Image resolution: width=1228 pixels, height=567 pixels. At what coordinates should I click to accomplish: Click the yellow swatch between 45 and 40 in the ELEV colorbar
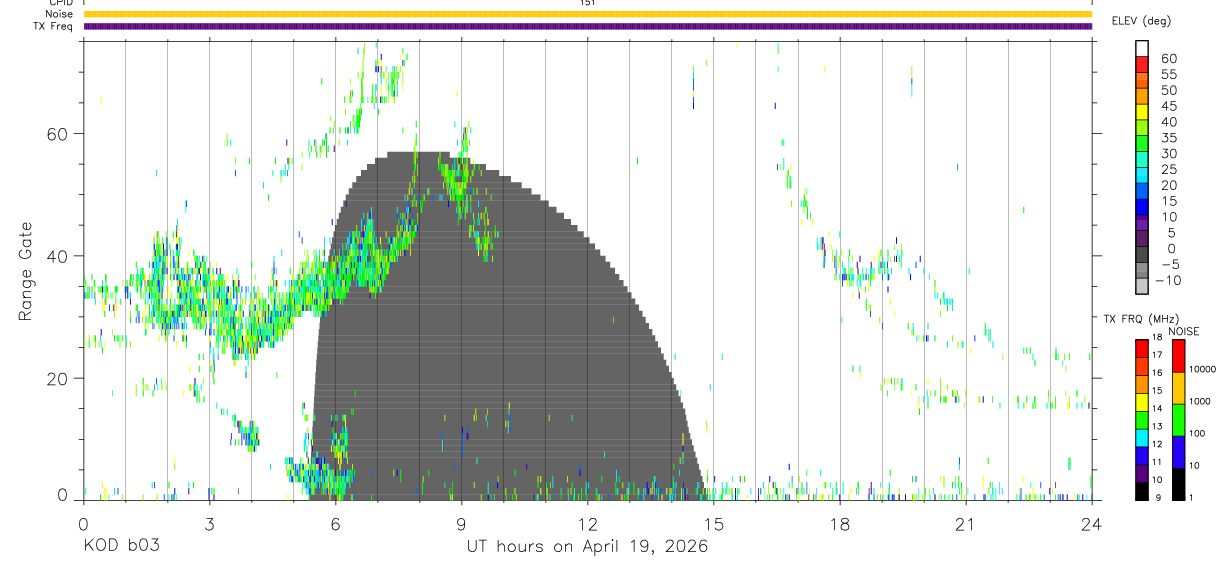point(1142,113)
